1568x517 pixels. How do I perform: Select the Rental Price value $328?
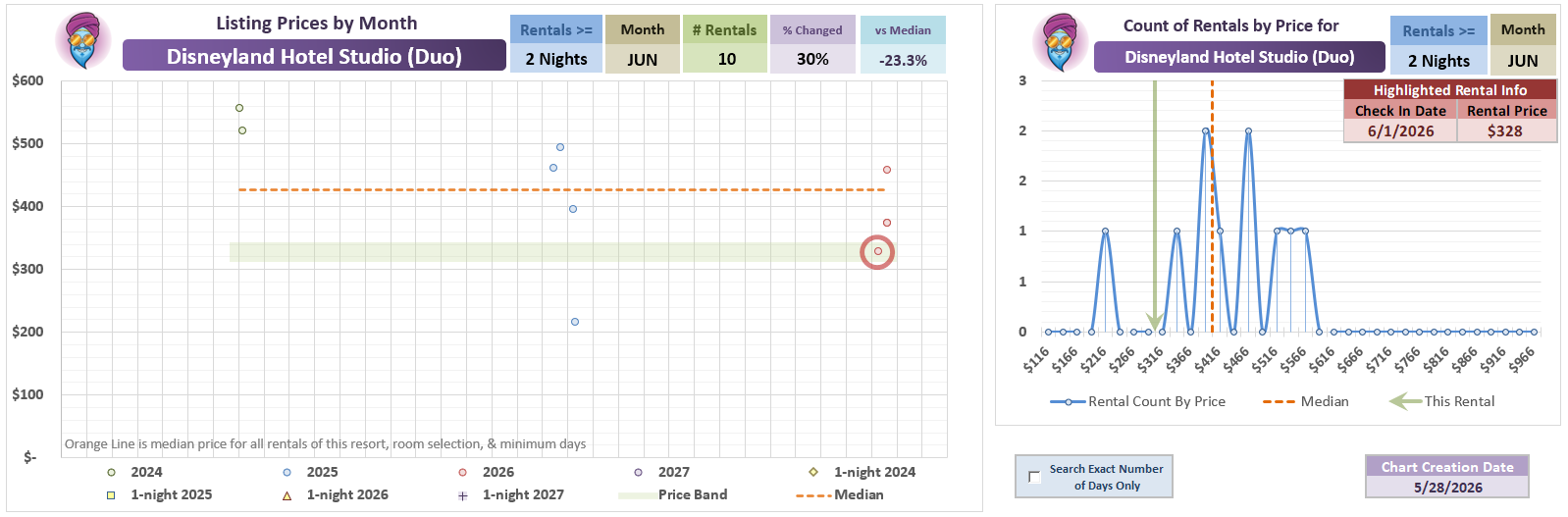(1506, 130)
